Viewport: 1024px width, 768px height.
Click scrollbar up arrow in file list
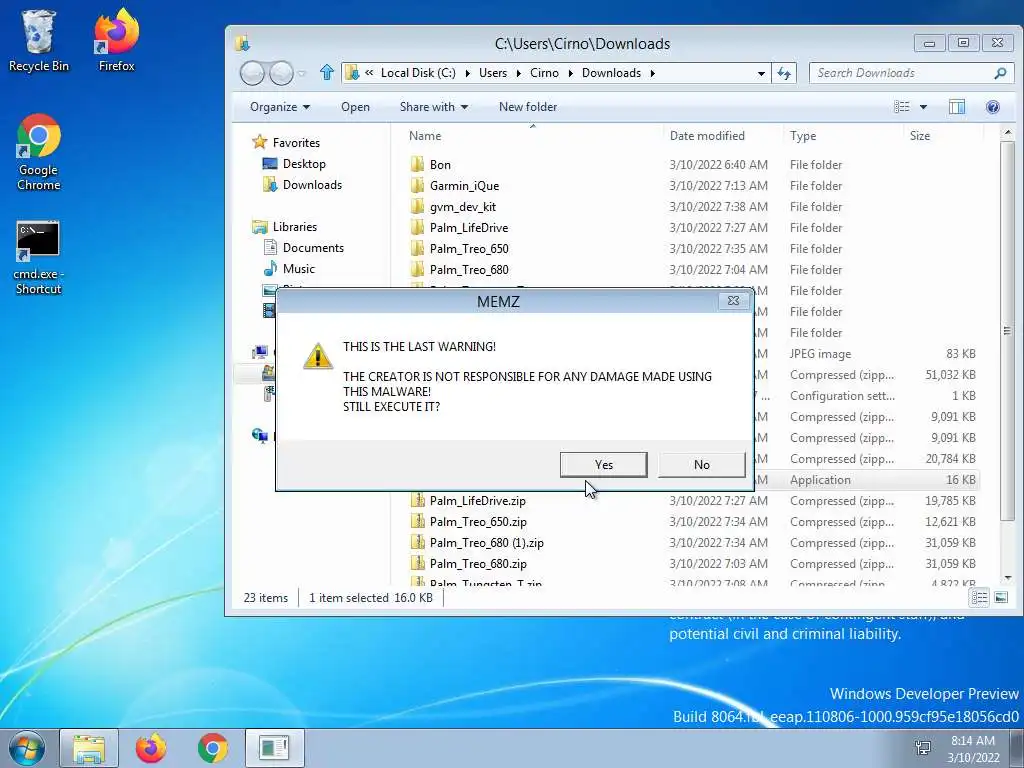tap(1006, 133)
